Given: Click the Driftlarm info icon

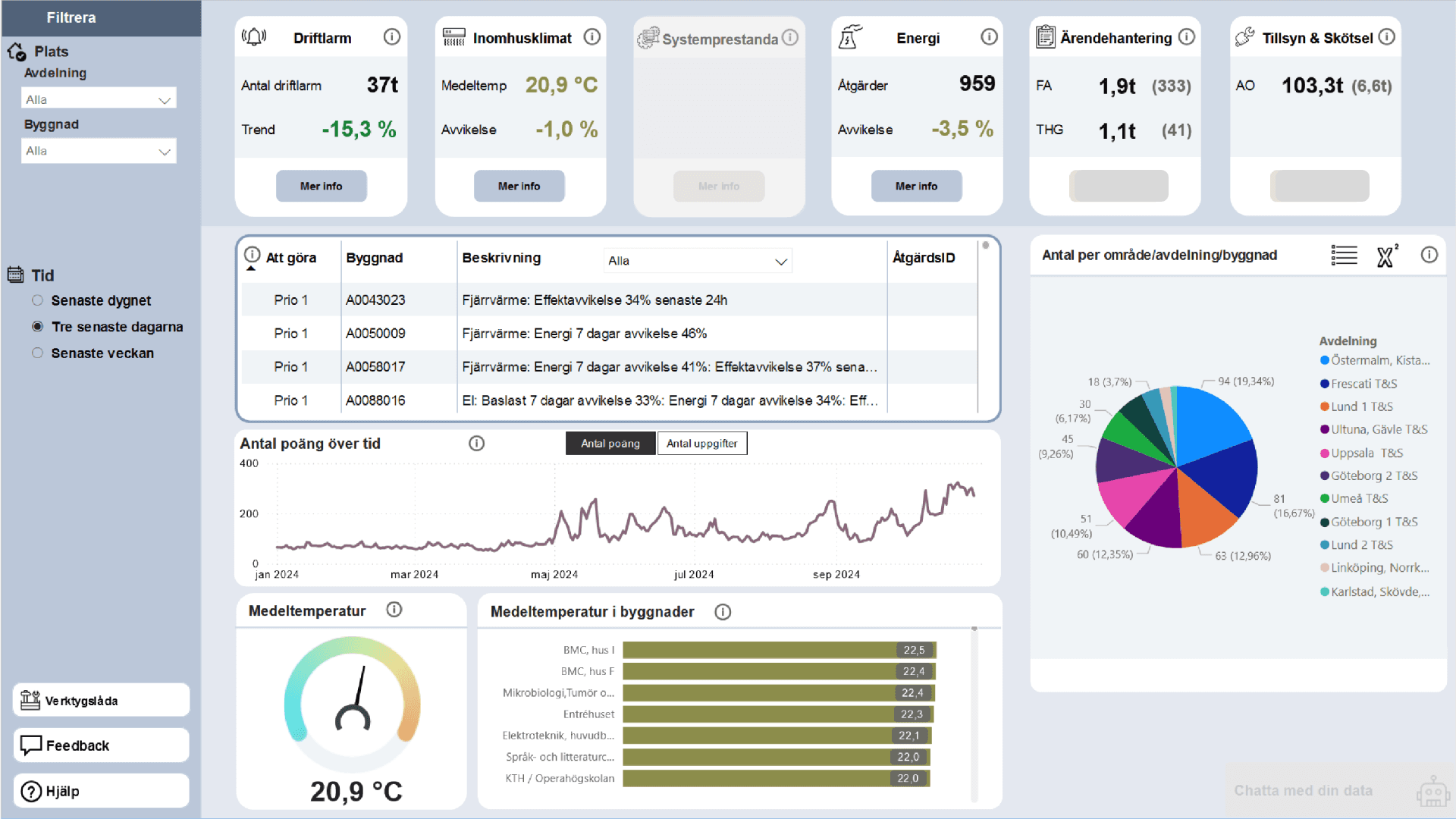Looking at the screenshot, I should tap(391, 36).
